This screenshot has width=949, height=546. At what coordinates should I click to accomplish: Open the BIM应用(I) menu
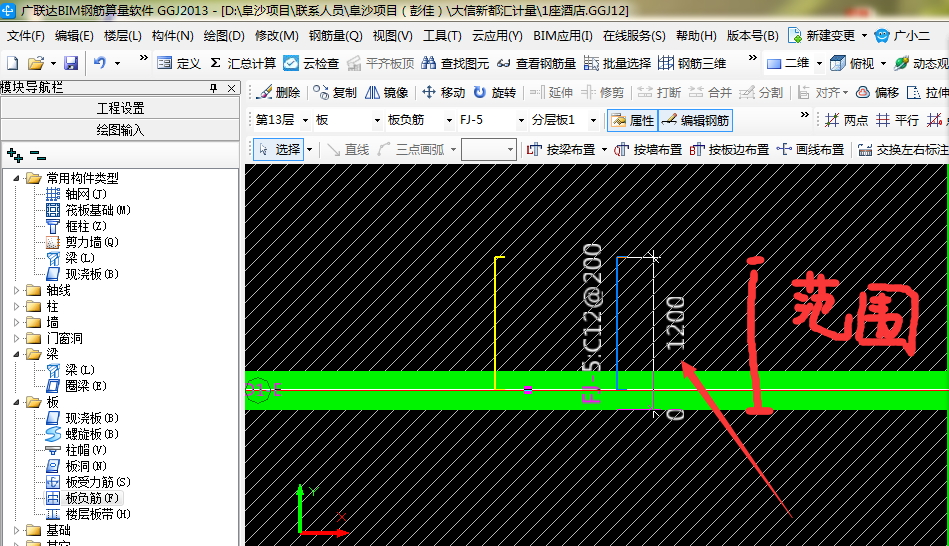click(x=562, y=36)
